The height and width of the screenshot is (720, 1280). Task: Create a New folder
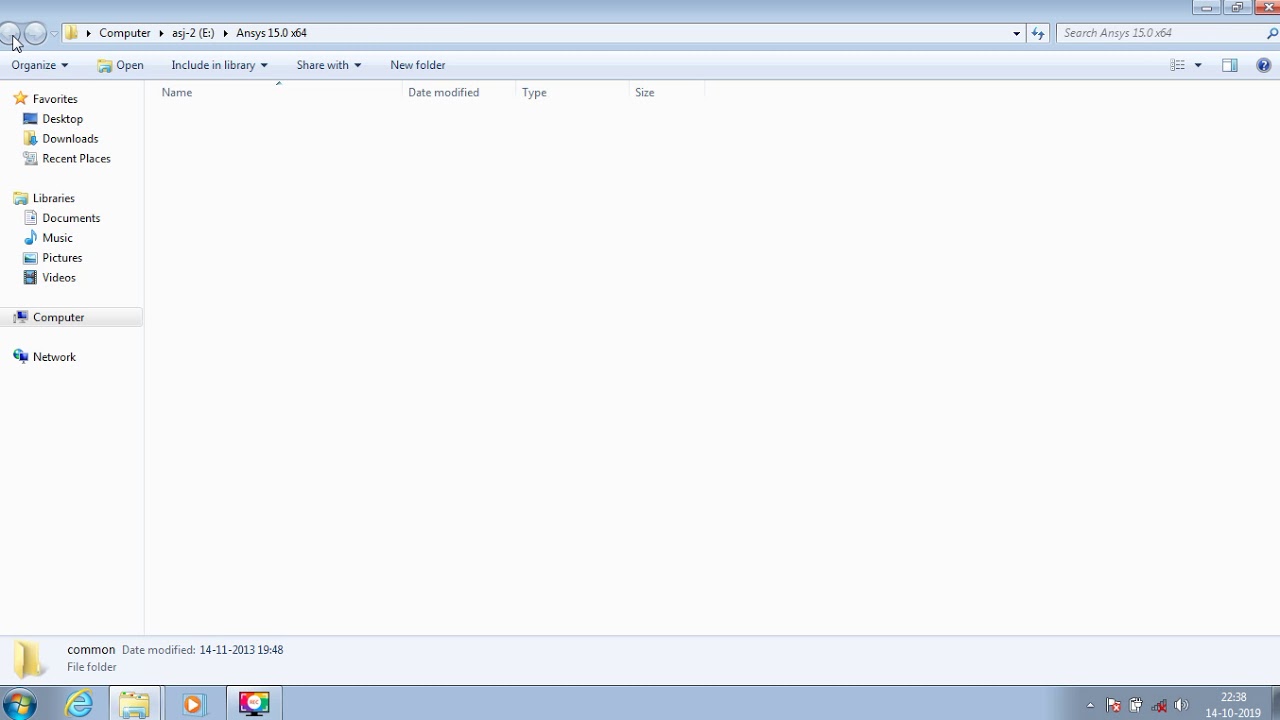click(418, 65)
